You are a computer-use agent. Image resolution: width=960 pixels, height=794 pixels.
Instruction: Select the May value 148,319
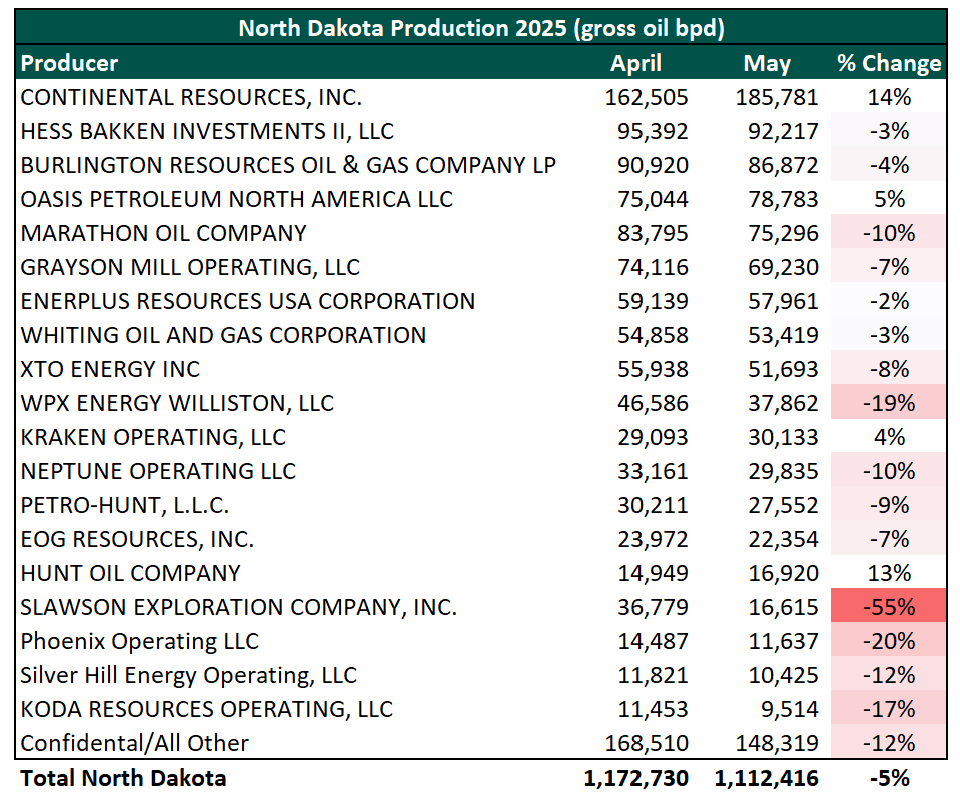pyautogui.click(x=777, y=743)
